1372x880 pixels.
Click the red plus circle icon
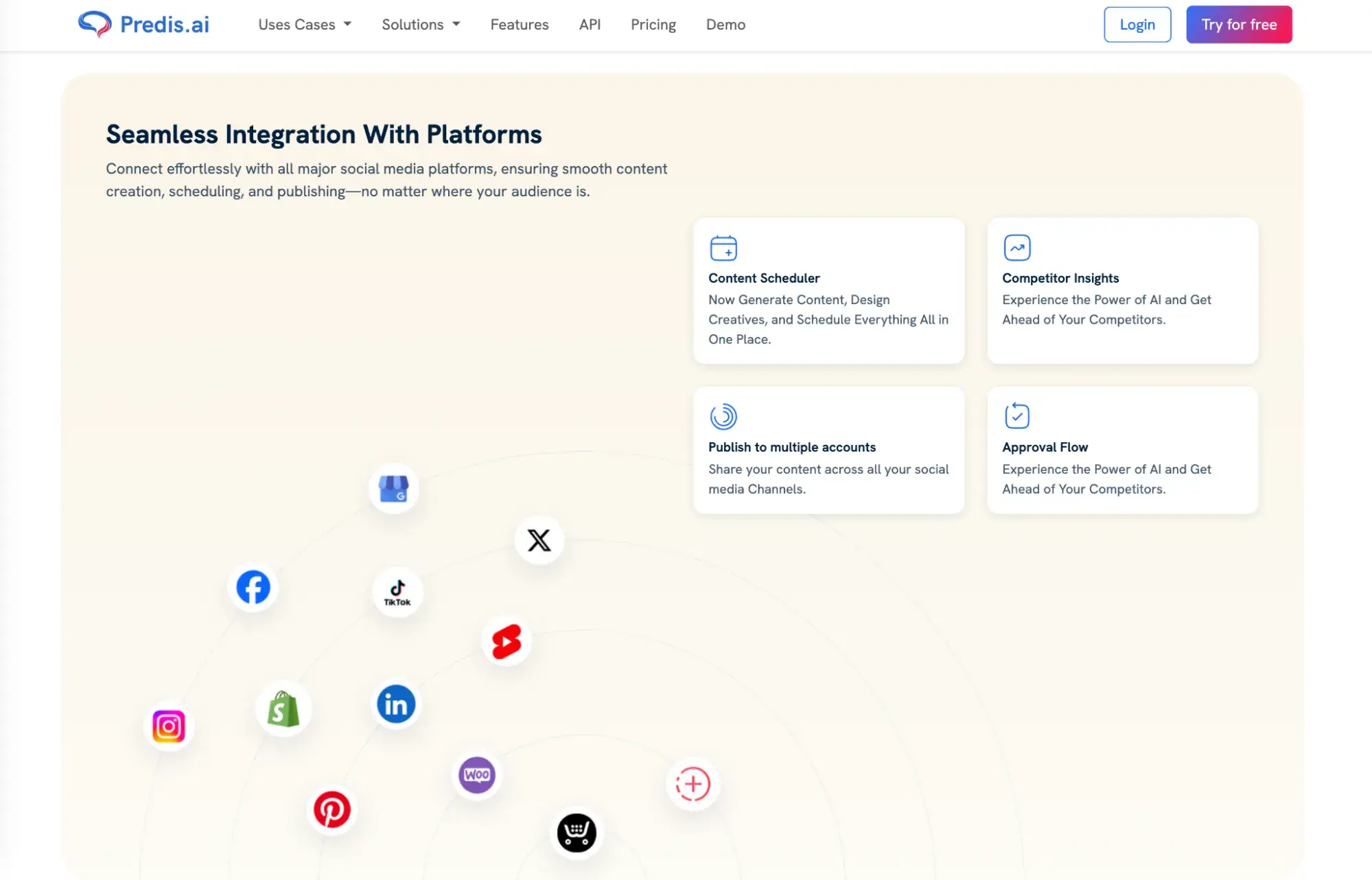click(x=693, y=784)
